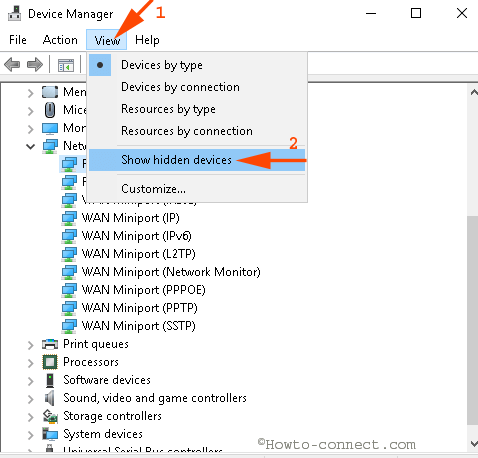Image resolution: width=478 pixels, height=458 pixels.
Task: Choose Customize... from the View menu
Action: coord(197,189)
